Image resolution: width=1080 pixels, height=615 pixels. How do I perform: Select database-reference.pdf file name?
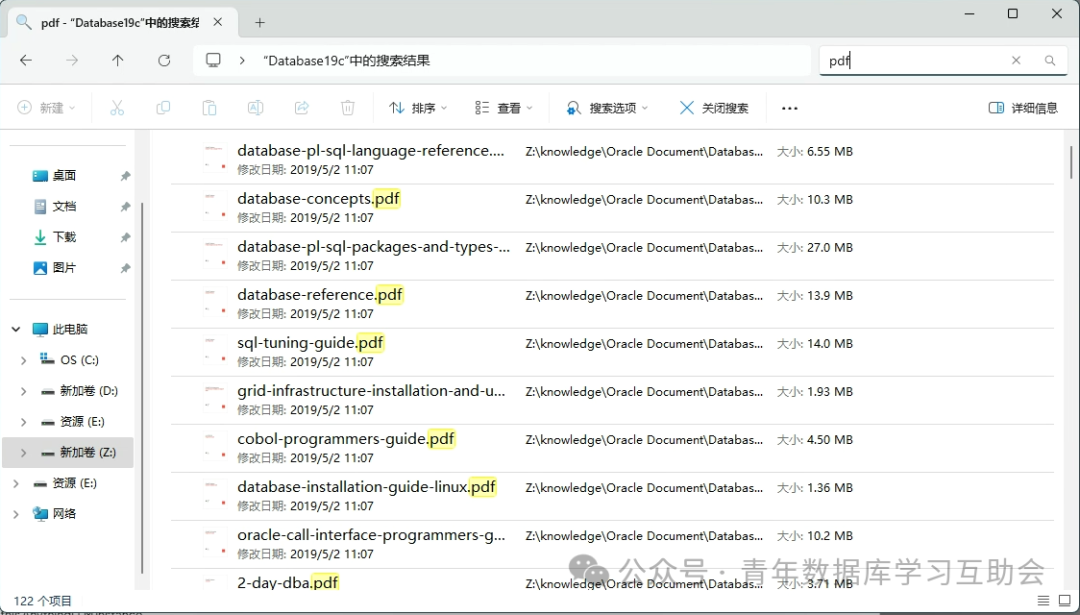coord(320,295)
